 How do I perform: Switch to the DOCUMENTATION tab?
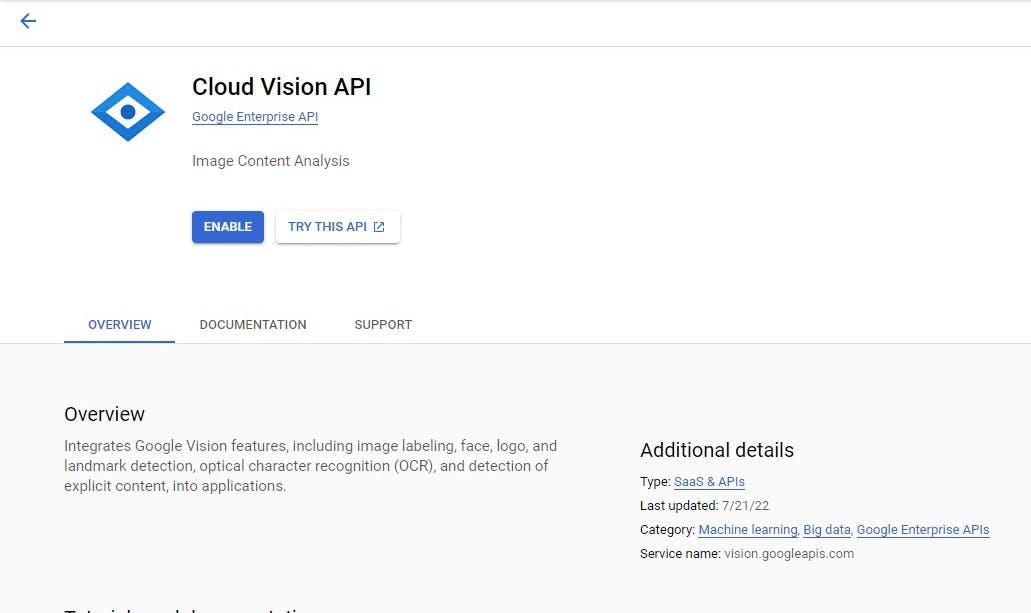[x=253, y=325]
